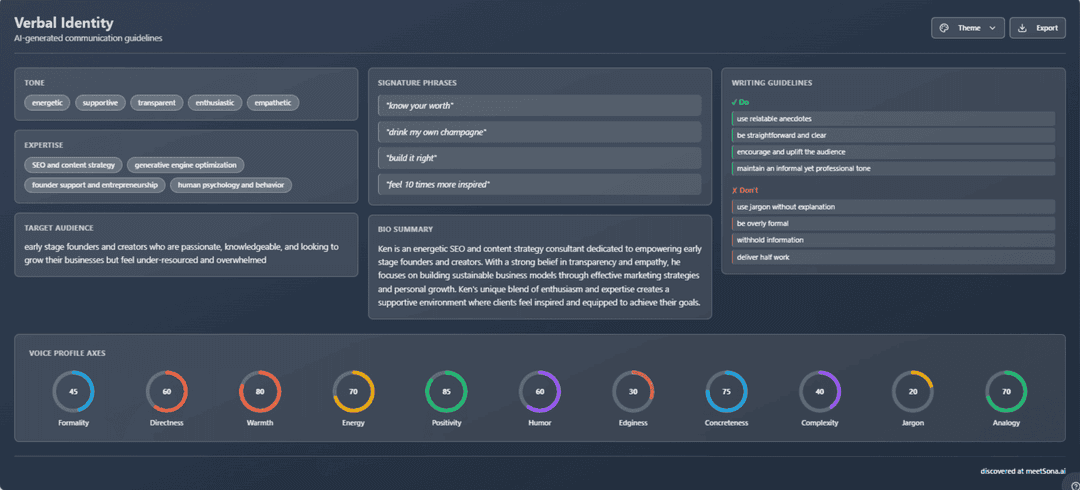The width and height of the screenshot is (1080, 490).
Task: Click the "deliver half work" item
Action: click(893, 257)
